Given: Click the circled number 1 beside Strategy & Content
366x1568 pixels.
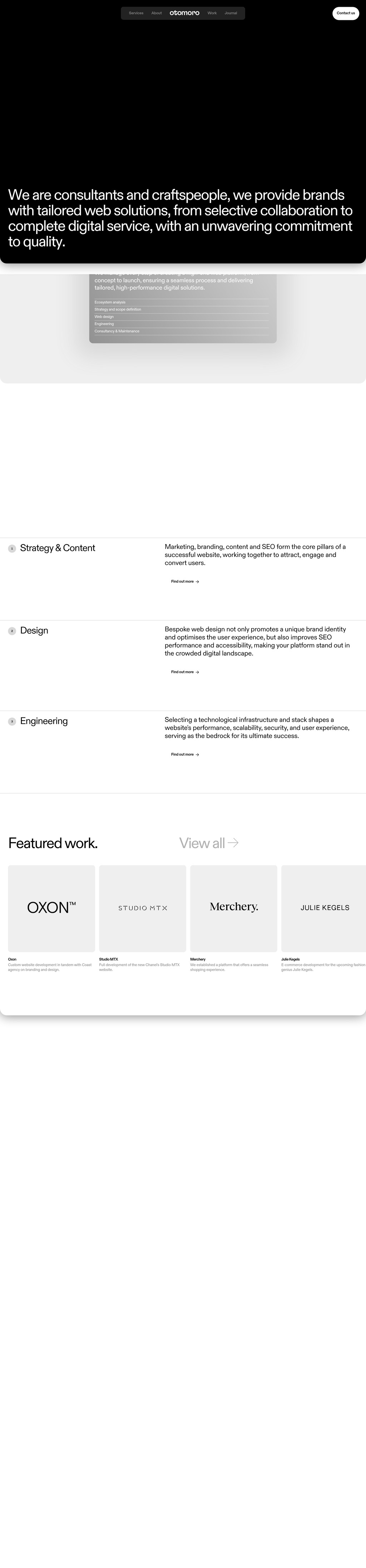Looking at the screenshot, I should click(x=12, y=548).
